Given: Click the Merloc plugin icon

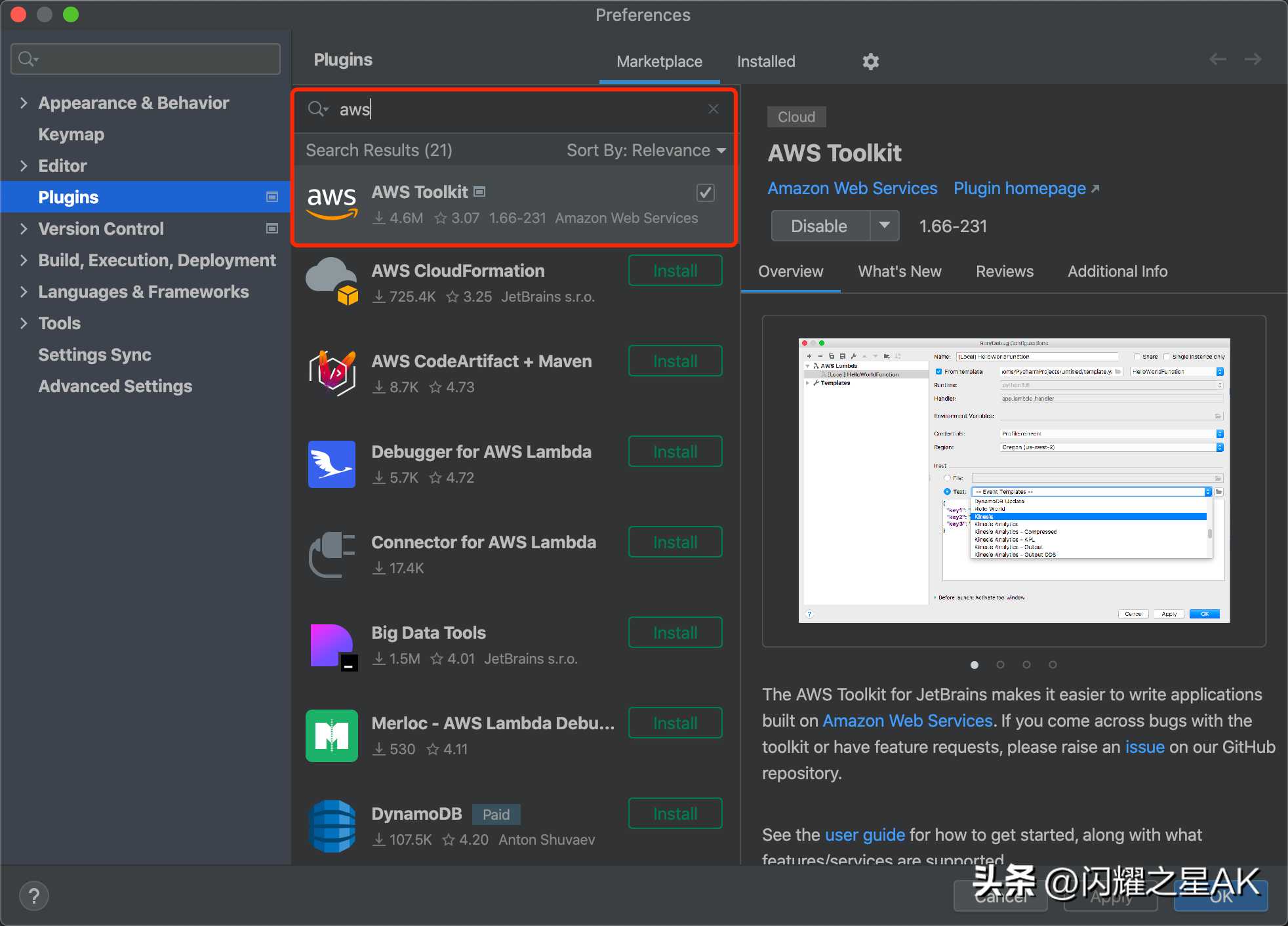Looking at the screenshot, I should click(x=332, y=735).
